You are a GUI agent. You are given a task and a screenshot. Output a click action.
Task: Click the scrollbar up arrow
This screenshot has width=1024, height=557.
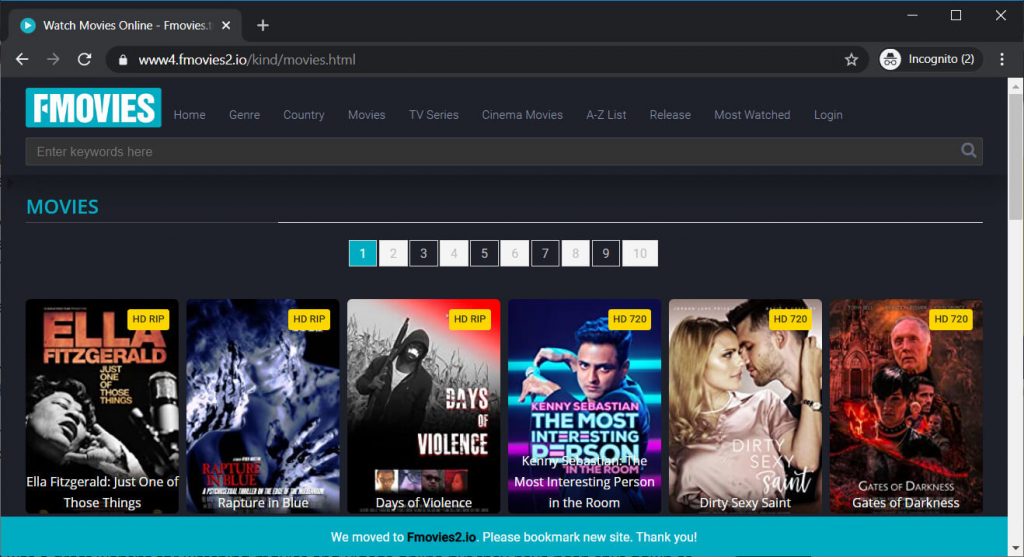(x=1016, y=85)
